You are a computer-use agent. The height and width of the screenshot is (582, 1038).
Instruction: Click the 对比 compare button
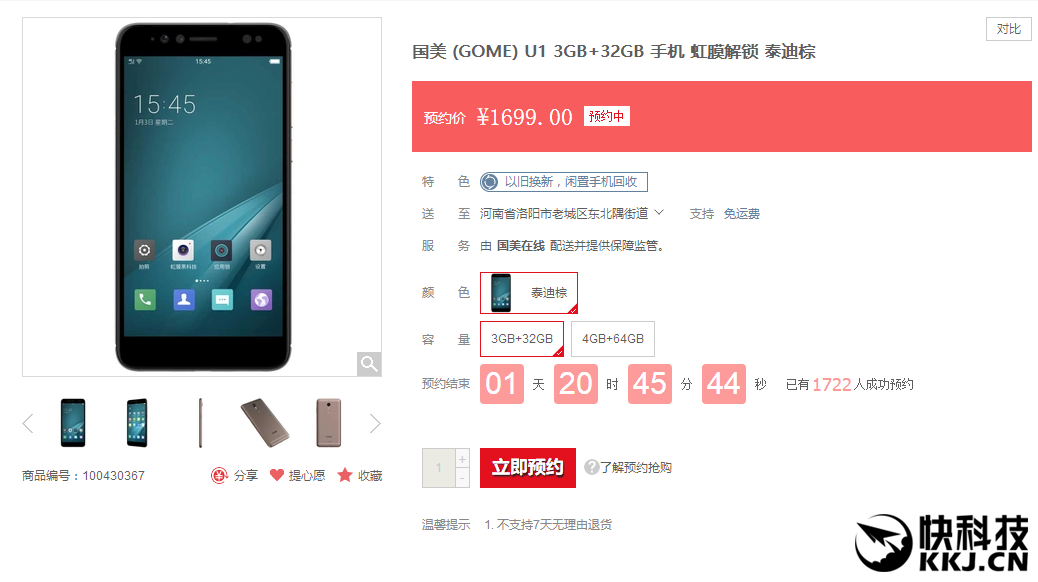click(x=1008, y=29)
